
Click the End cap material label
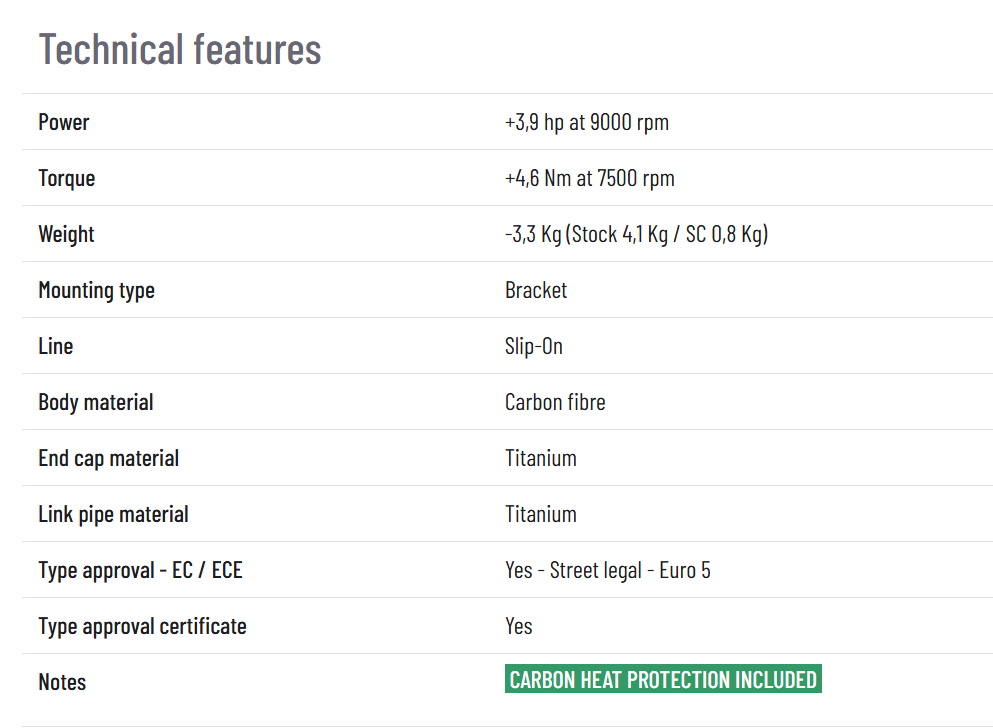tap(109, 458)
